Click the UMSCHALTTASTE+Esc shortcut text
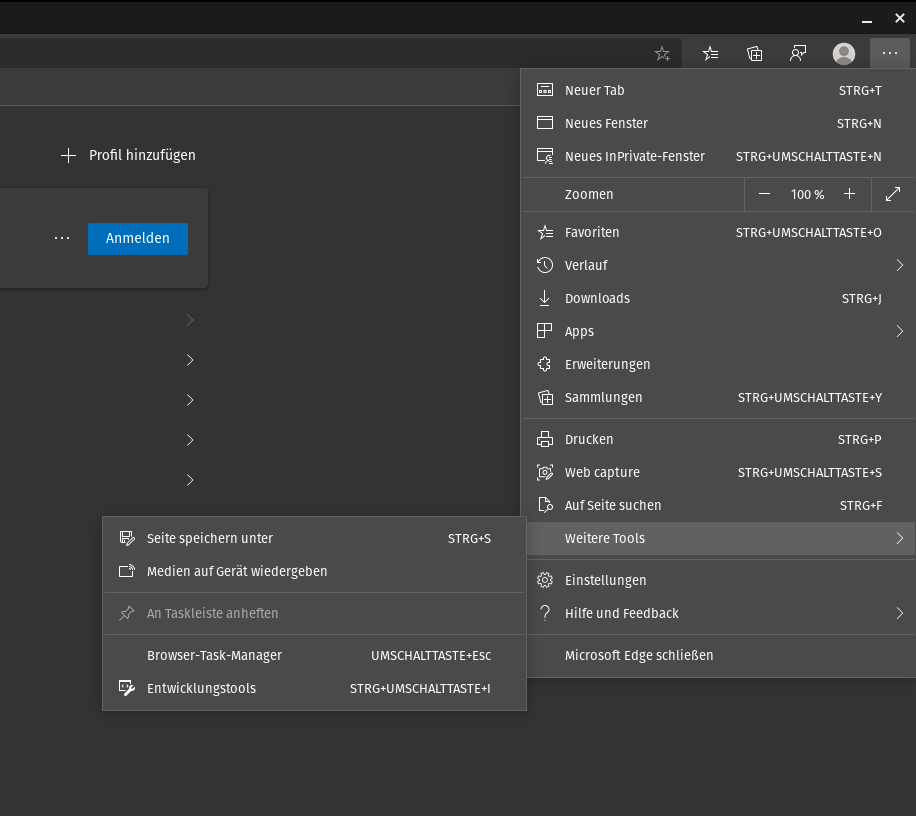 click(x=431, y=656)
